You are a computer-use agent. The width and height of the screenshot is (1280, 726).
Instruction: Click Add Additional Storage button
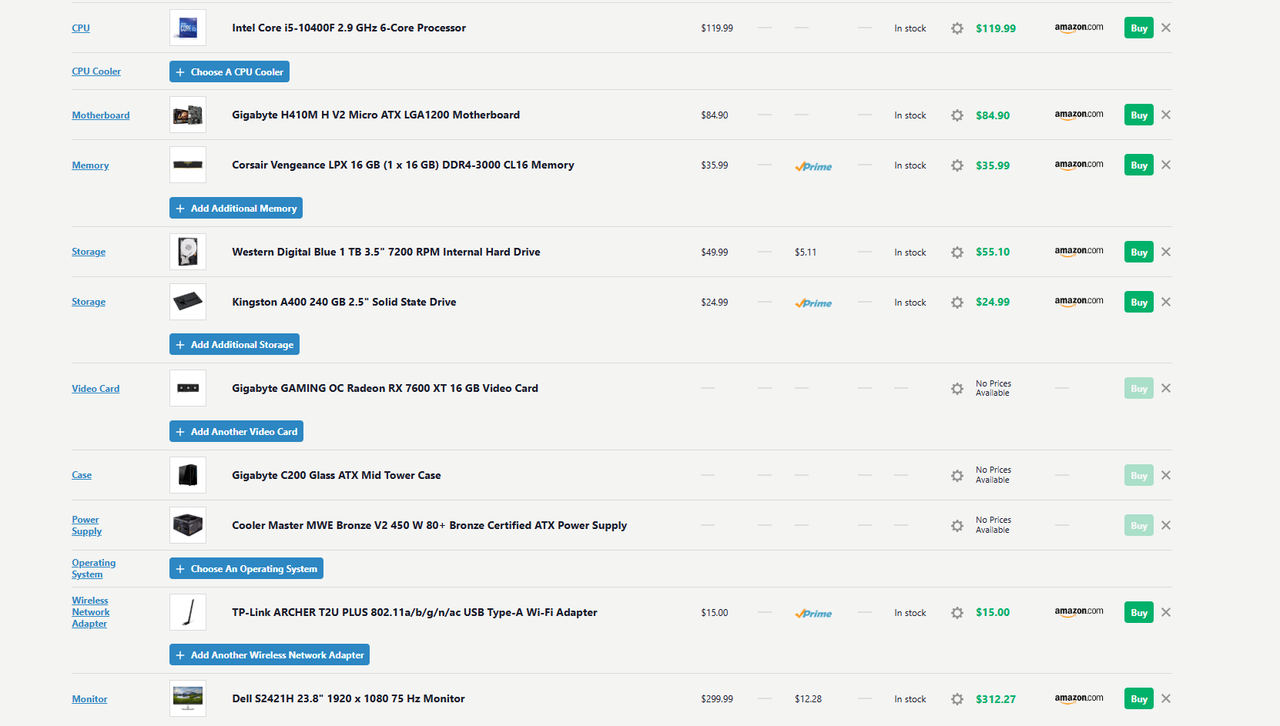pos(234,345)
